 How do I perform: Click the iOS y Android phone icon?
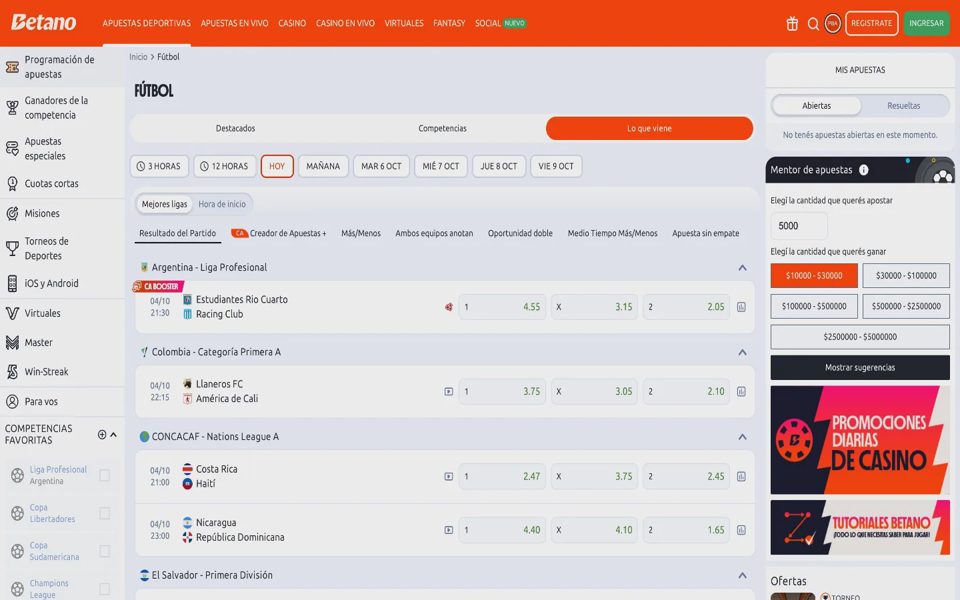pos(12,283)
